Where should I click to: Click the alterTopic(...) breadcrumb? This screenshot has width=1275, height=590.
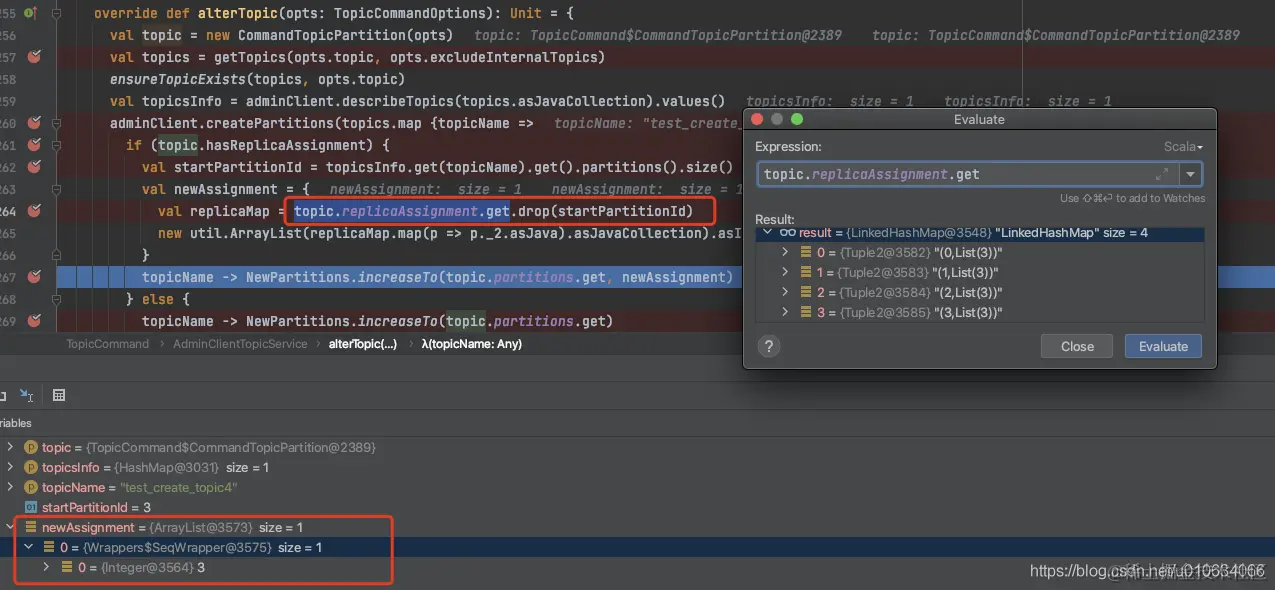coord(363,344)
